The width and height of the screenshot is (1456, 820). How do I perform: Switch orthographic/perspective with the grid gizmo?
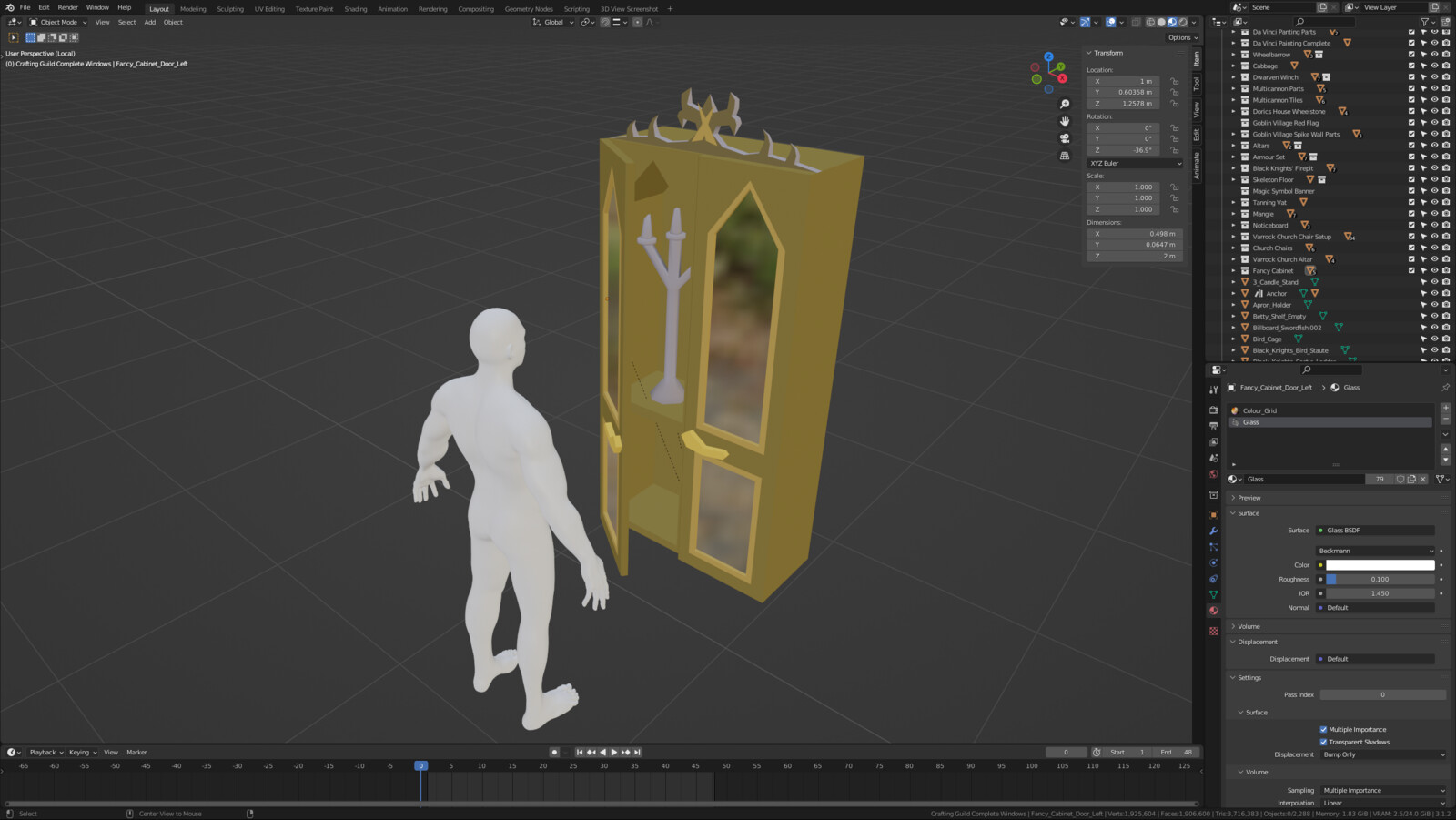[x=1065, y=156]
